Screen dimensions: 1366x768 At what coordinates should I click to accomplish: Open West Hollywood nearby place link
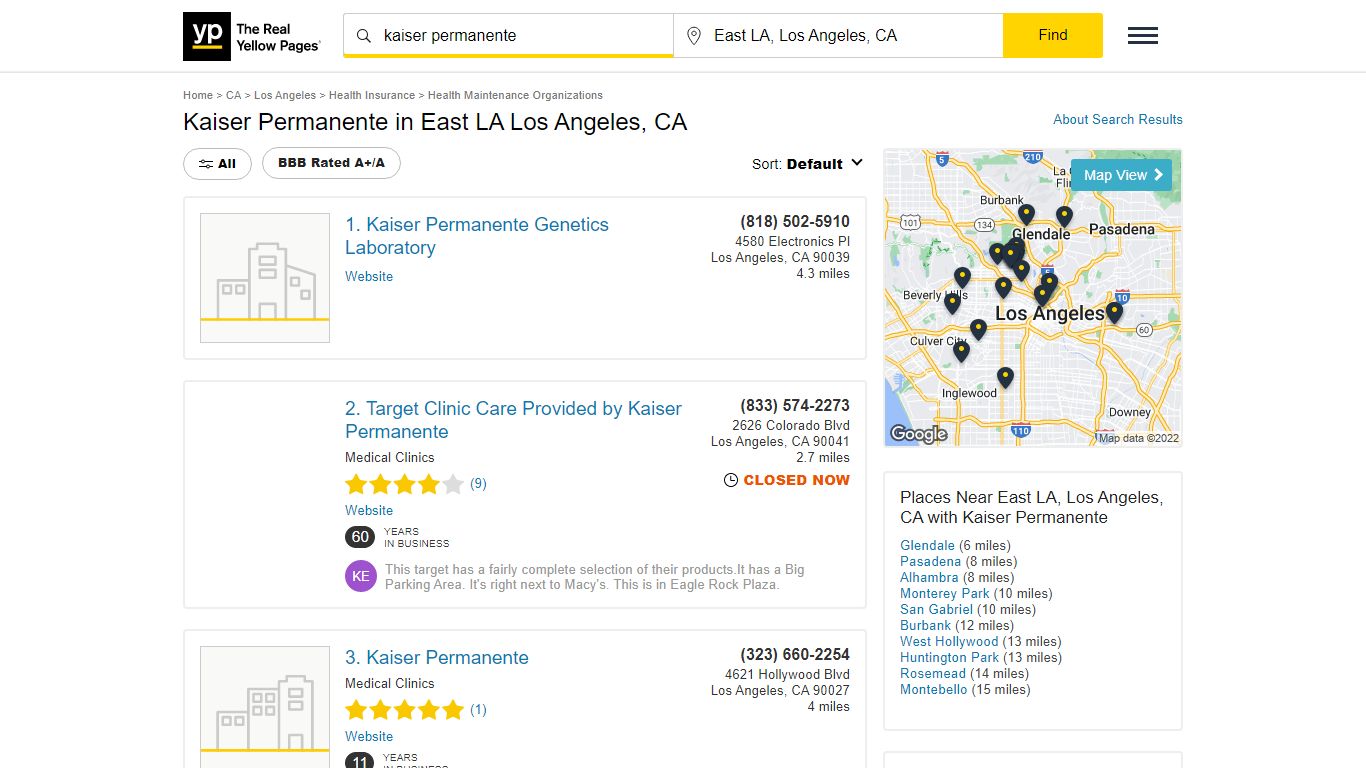coord(949,641)
